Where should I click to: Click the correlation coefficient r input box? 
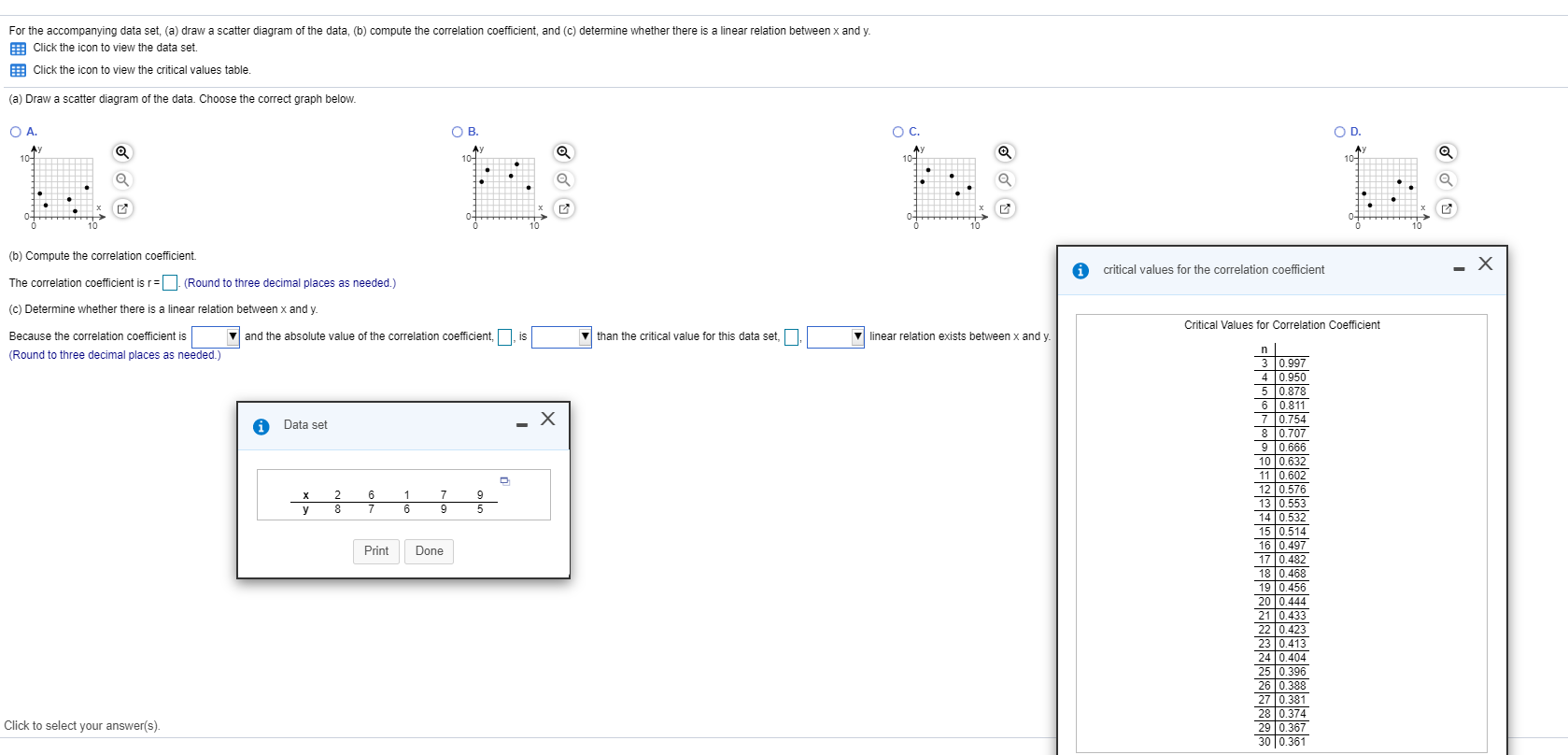tap(170, 283)
